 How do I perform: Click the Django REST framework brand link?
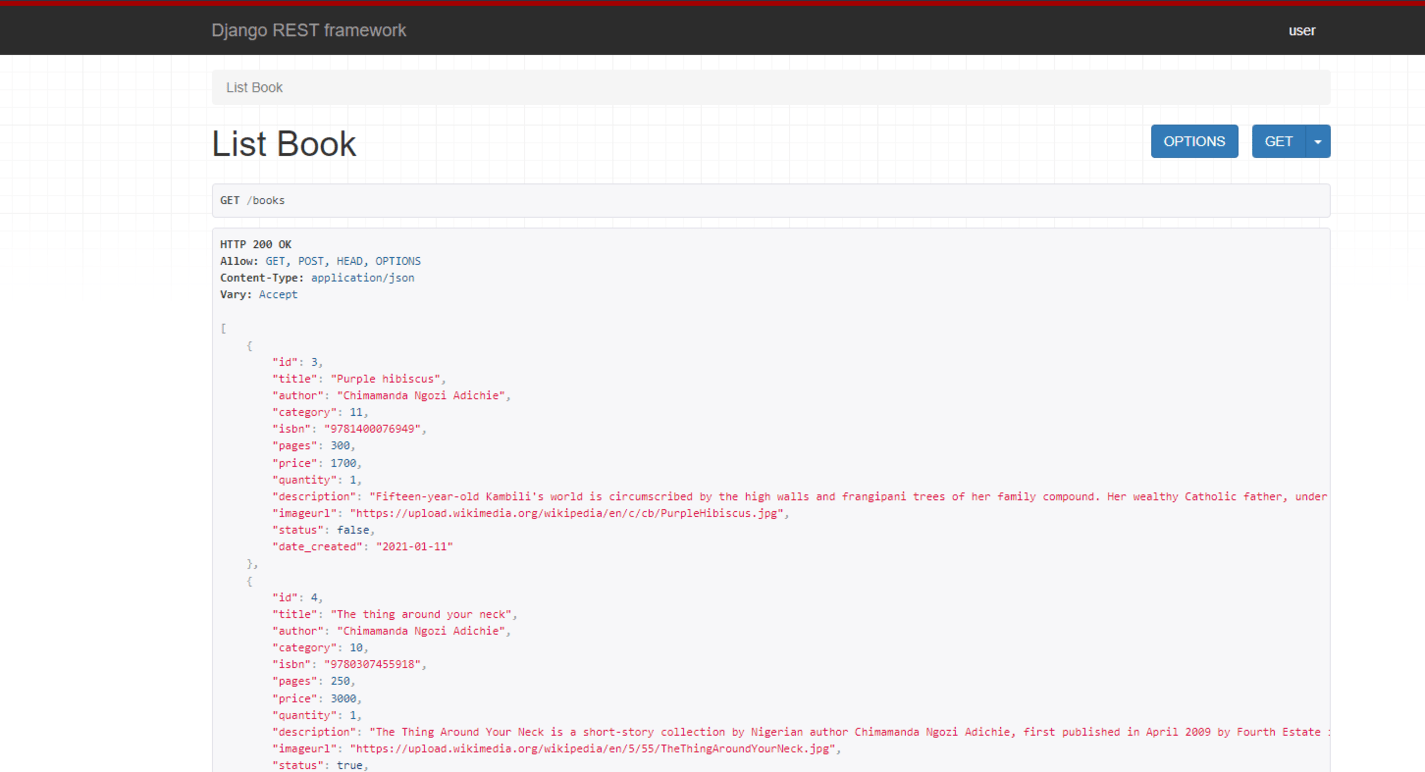(308, 30)
